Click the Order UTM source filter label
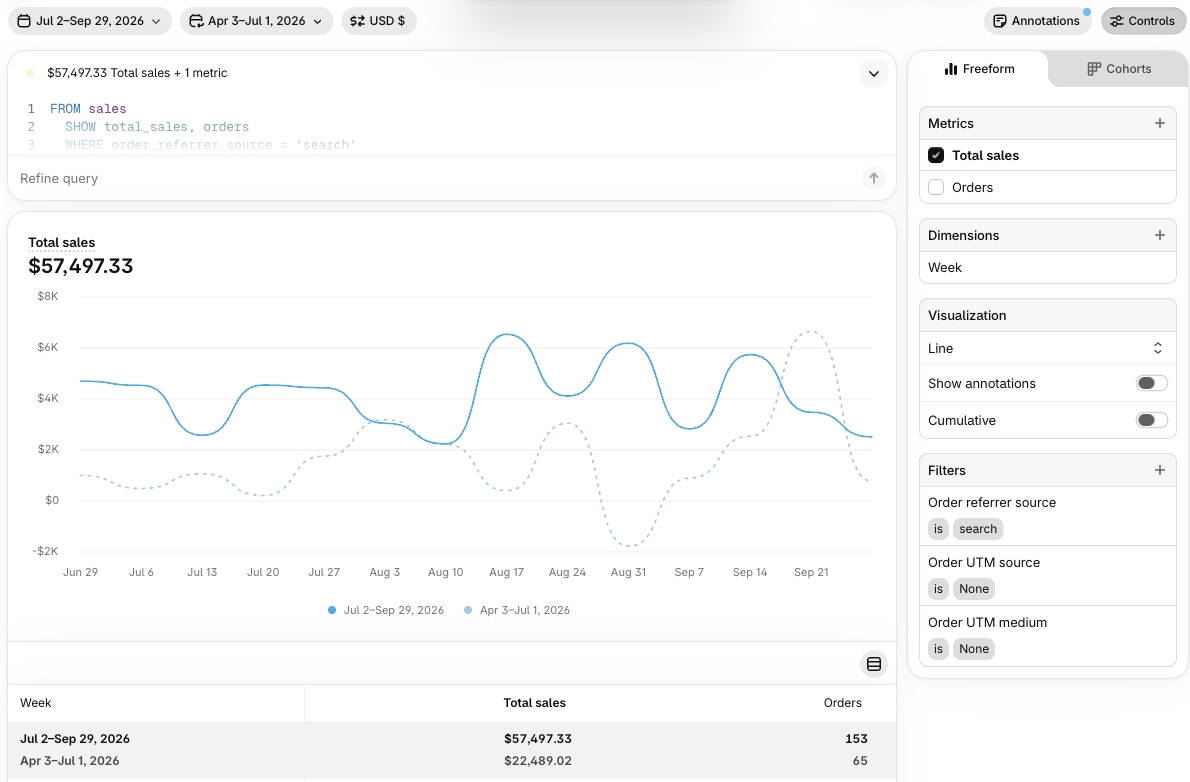Image resolution: width=1190 pixels, height=782 pixels. pyautogui.click(x=984, y=563)
